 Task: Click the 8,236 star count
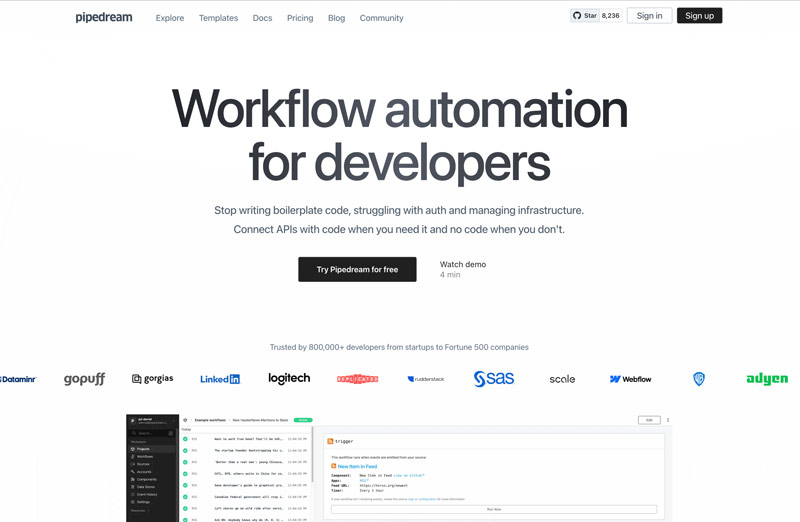[611, 16]
